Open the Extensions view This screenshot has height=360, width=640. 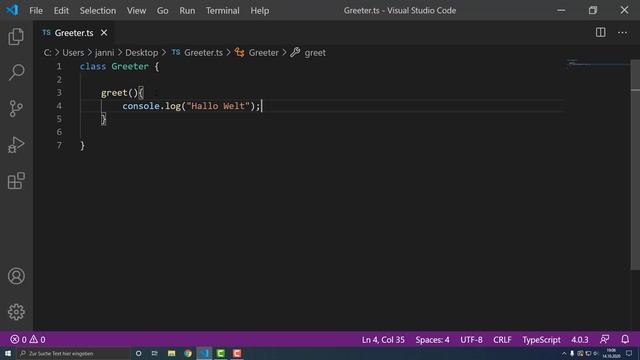pyautogui.click(x=16, y=180)
